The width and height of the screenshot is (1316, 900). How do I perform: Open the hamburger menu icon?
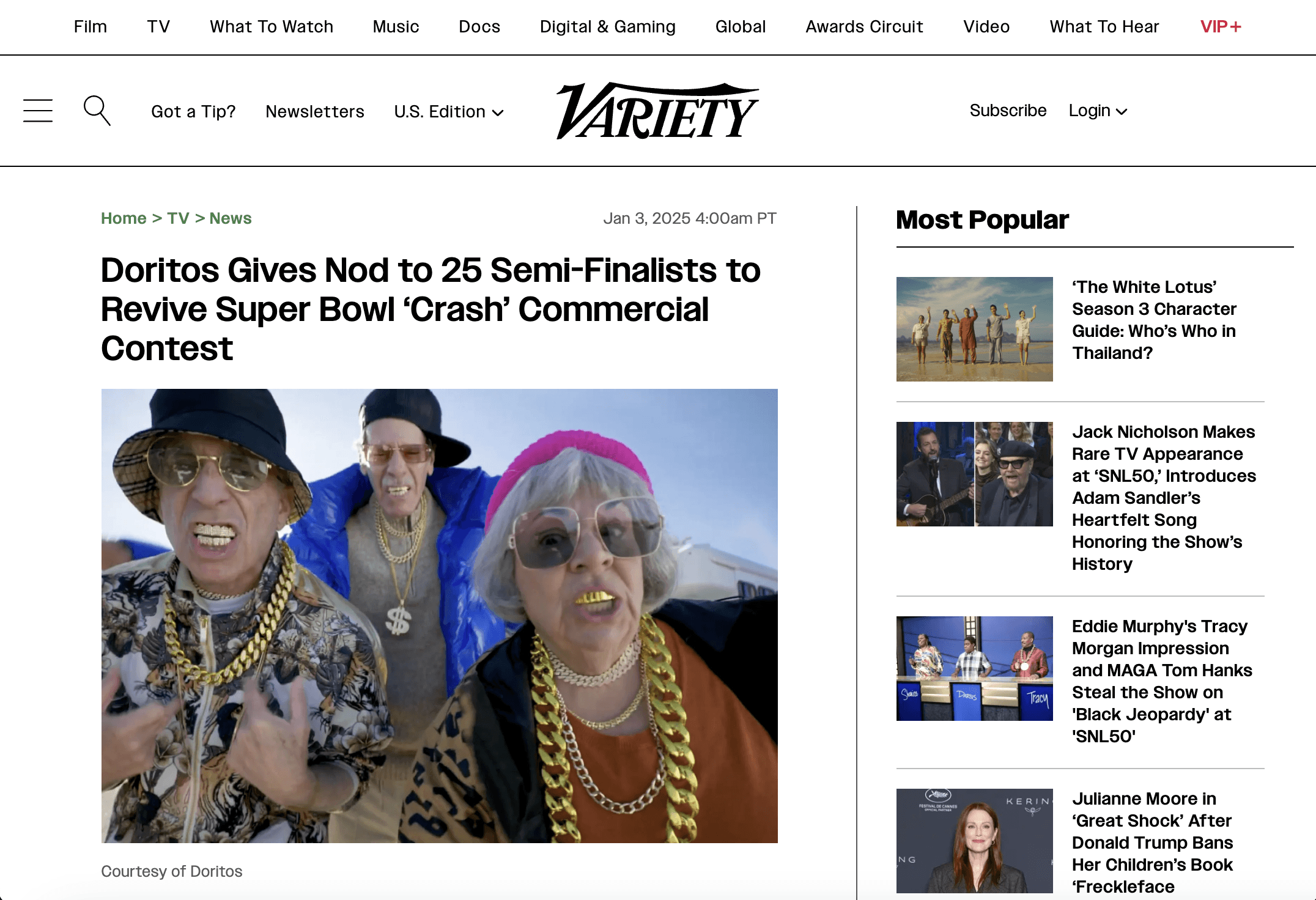click(38, 111)
